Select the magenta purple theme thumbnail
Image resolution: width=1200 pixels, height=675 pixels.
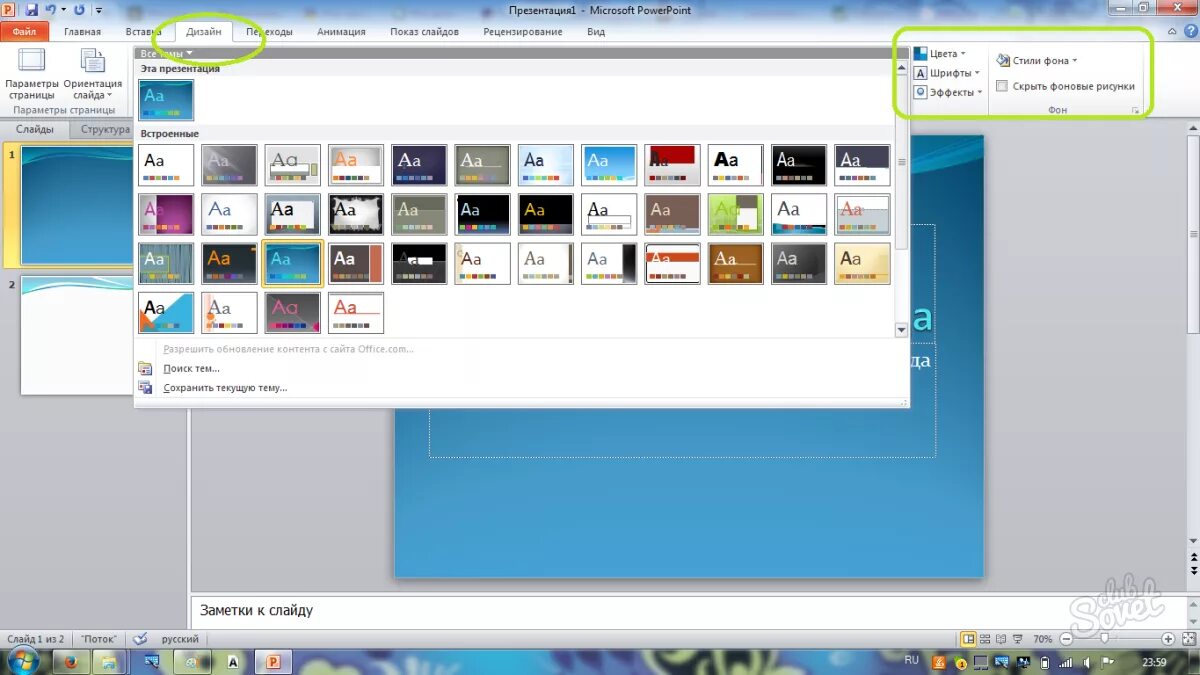pos(166,214)
